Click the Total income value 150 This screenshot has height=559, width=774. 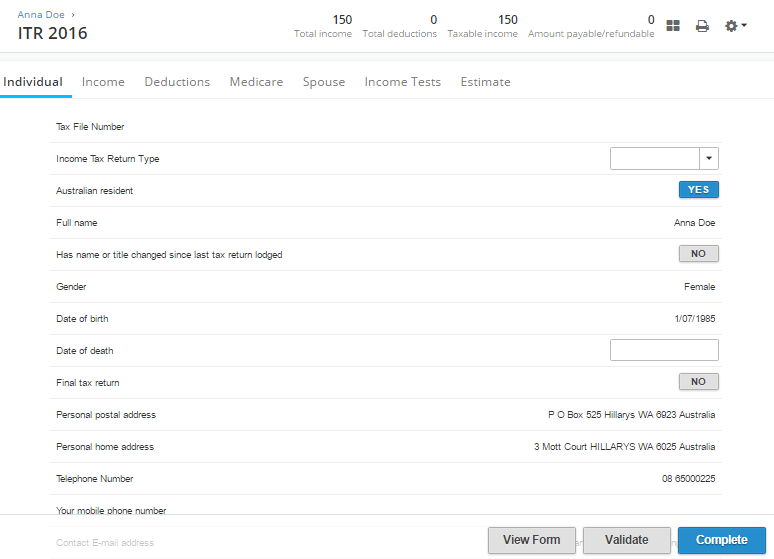click(342, 20)
